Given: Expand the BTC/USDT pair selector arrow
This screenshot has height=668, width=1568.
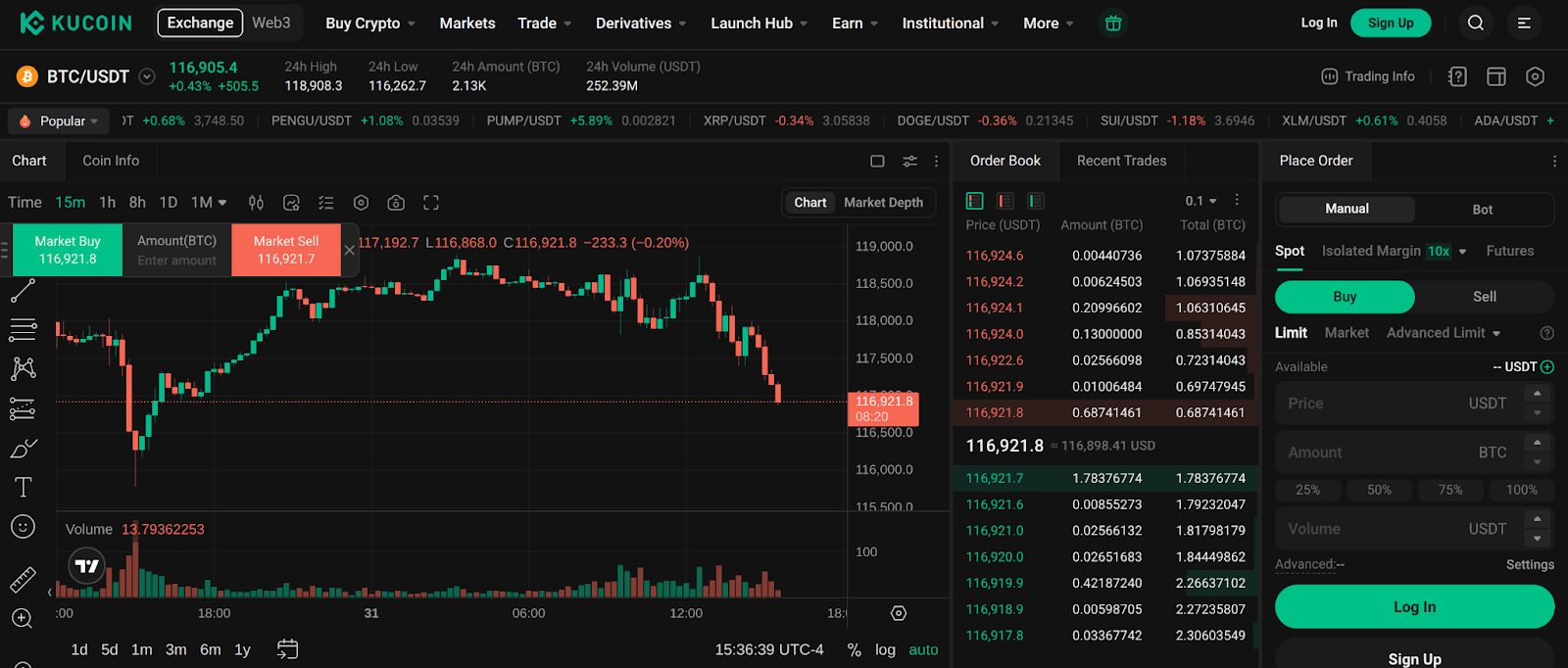Looking at the screenshot, I should point(147,76).
